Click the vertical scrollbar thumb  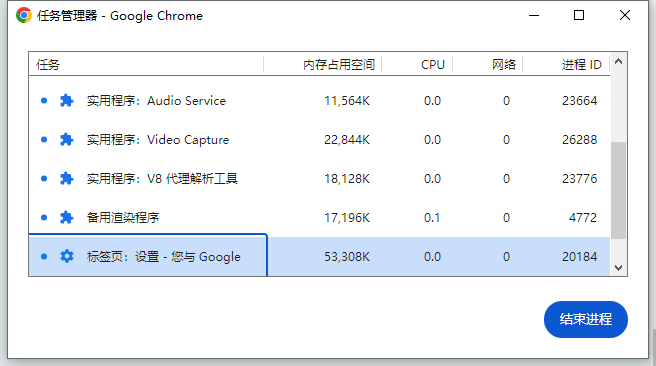(618, 190)
